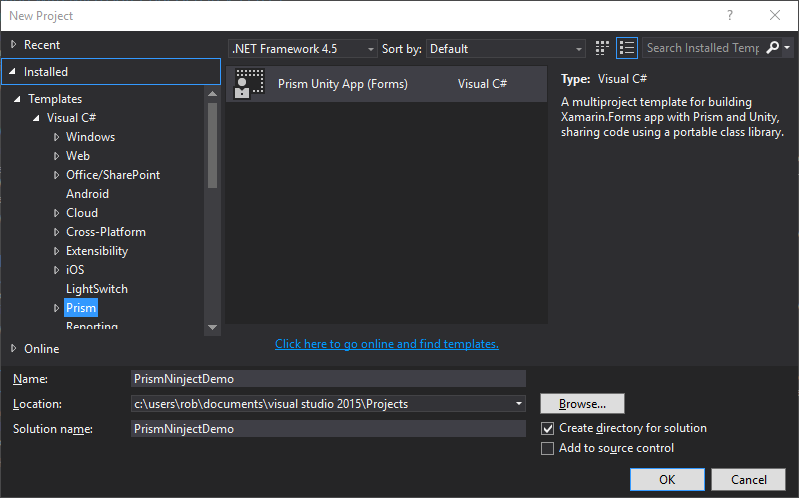
Task: Click the go online and find templates link
Action: [x=387, y=344]
